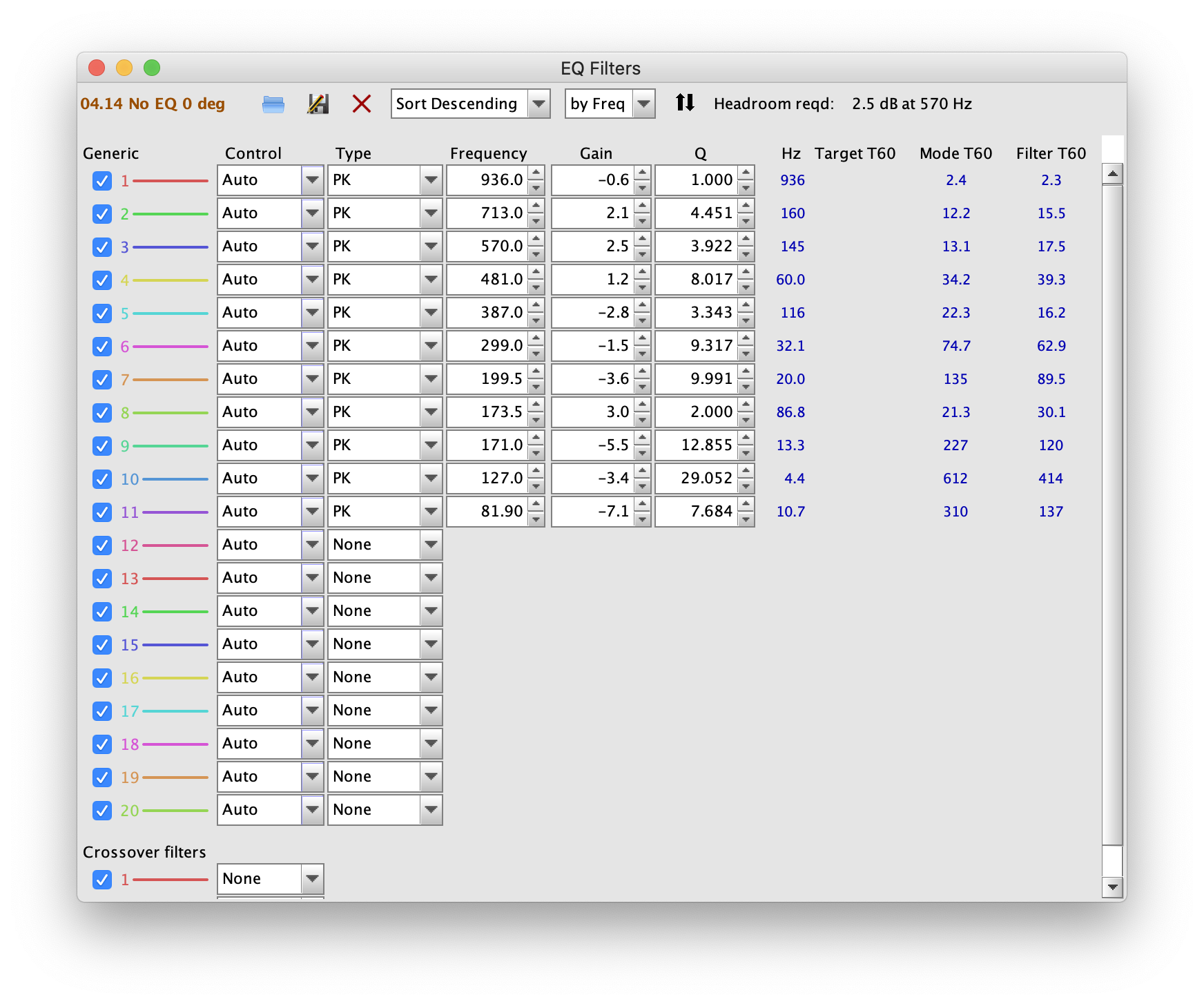Click the red X delete filters icon

pos(362,104)
